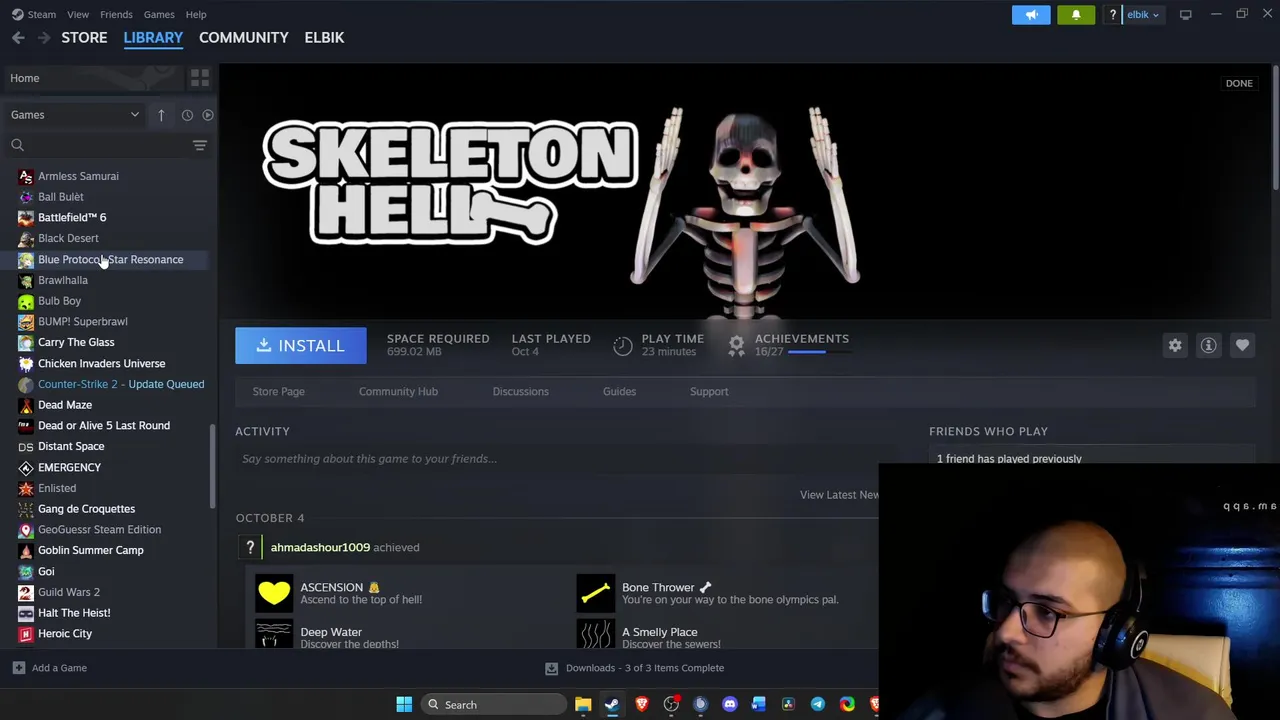
Task: Select GeoGuessr Steam Edition
Action: coord(99,529)
